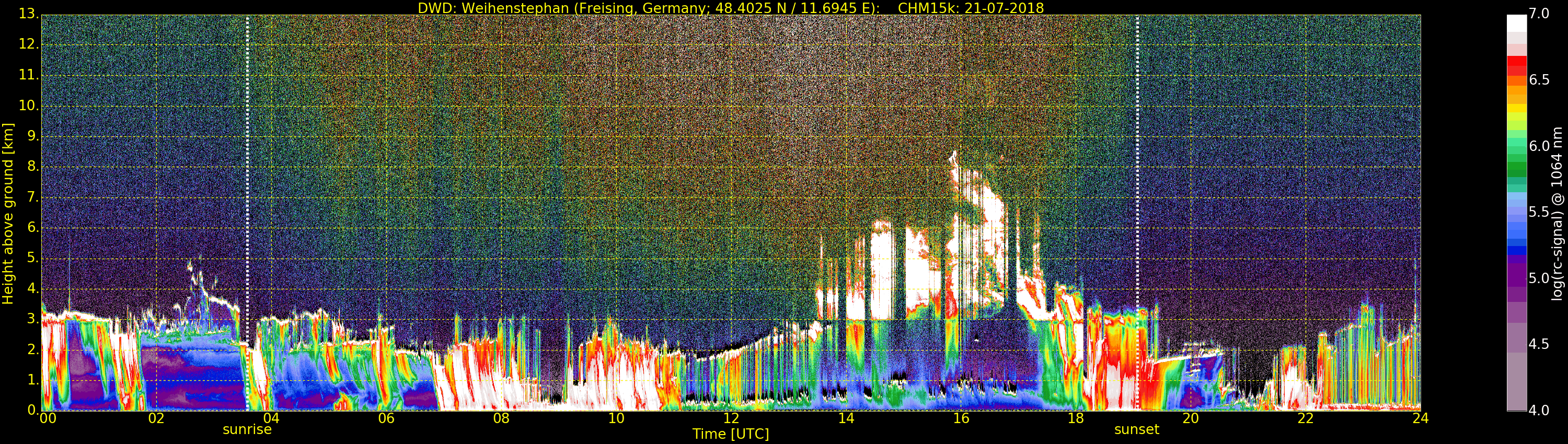Click the 'Height above ground [km]' axis label
This screenshot has width=1568, height=444.
tap(8, 214)
